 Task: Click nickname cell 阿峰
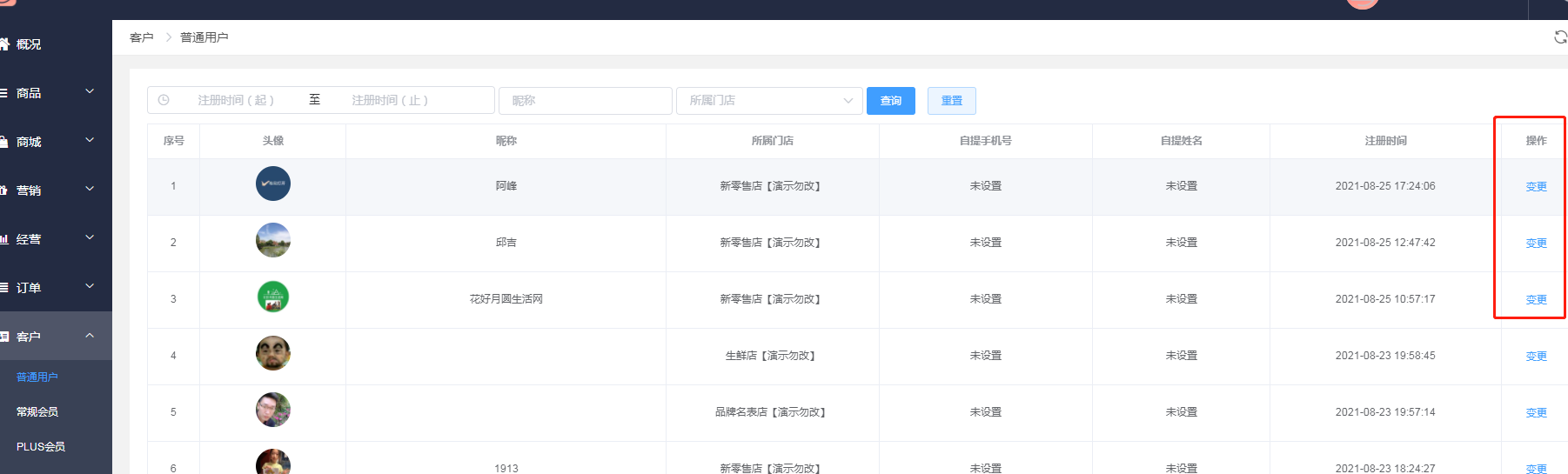(x=506, y=186)
